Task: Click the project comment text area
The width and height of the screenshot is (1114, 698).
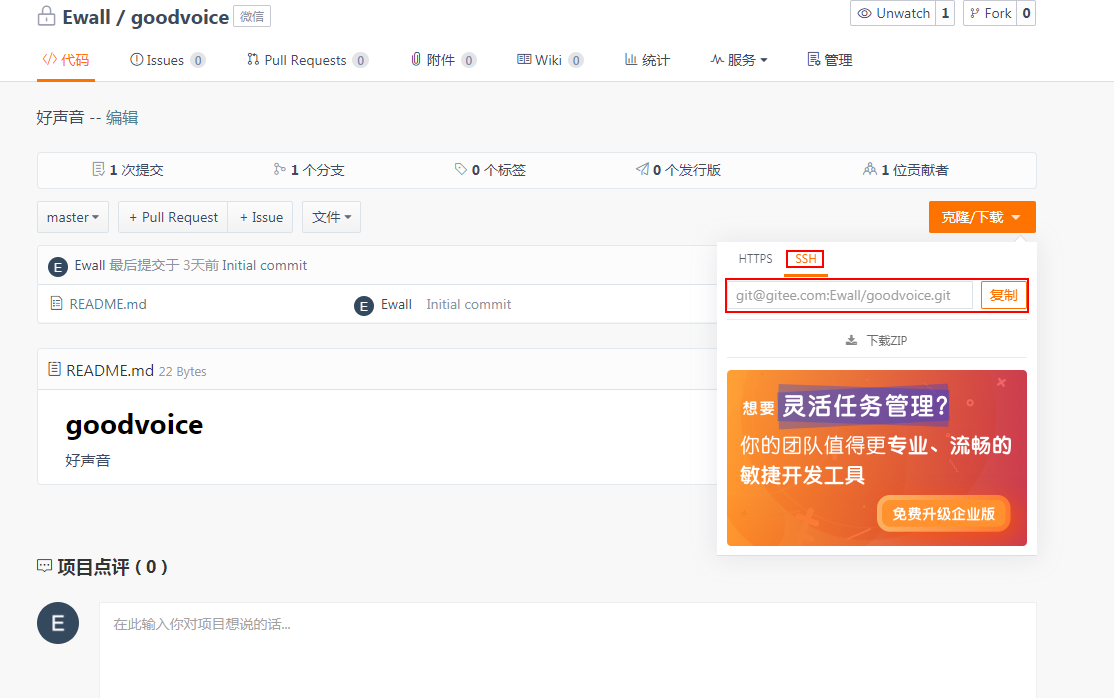Action: 568,650
